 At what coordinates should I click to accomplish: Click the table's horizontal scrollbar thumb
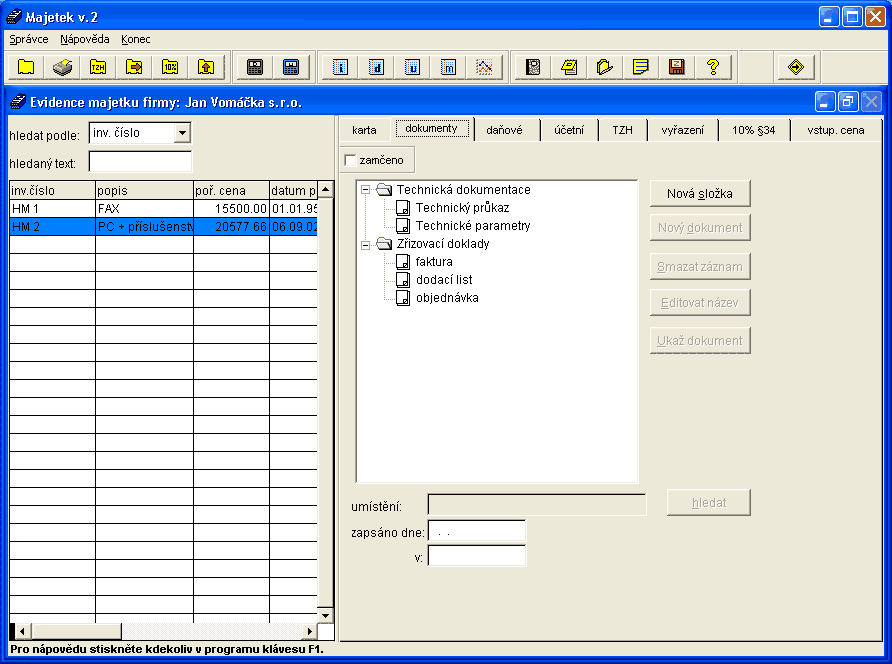[x=76, y=631]
